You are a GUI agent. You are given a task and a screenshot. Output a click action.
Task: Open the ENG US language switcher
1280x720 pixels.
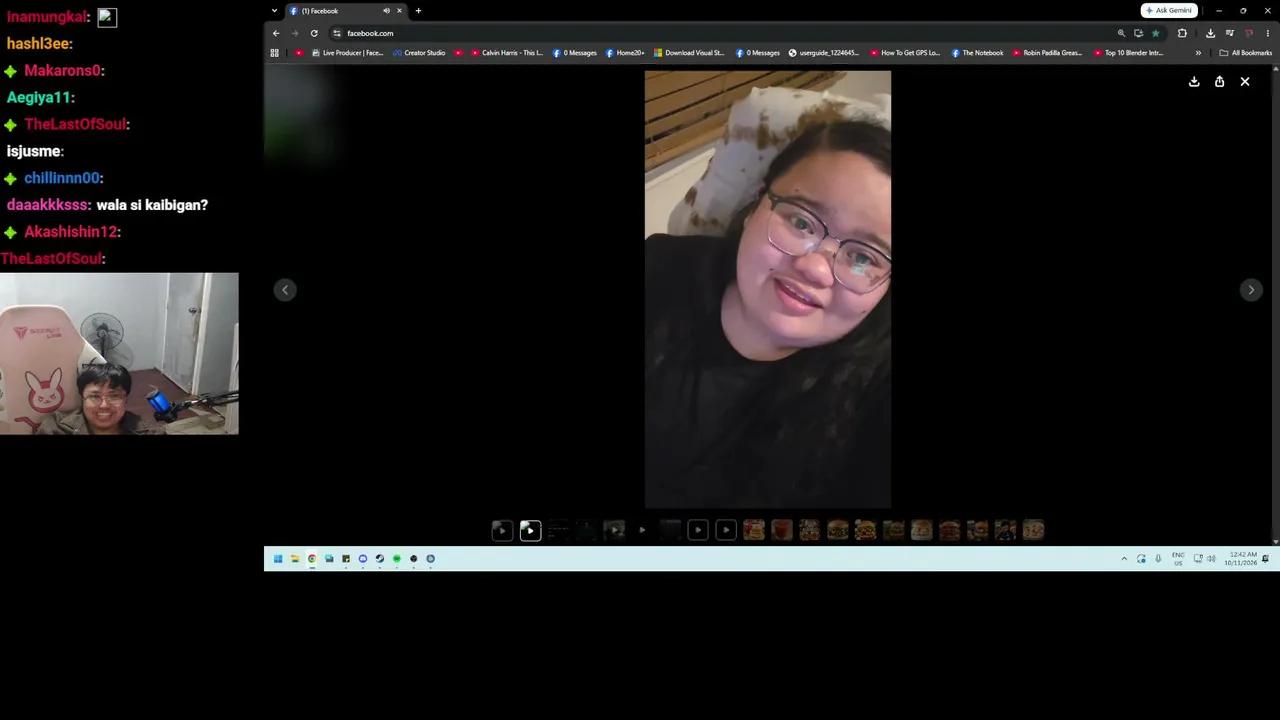coord(1178,559)
